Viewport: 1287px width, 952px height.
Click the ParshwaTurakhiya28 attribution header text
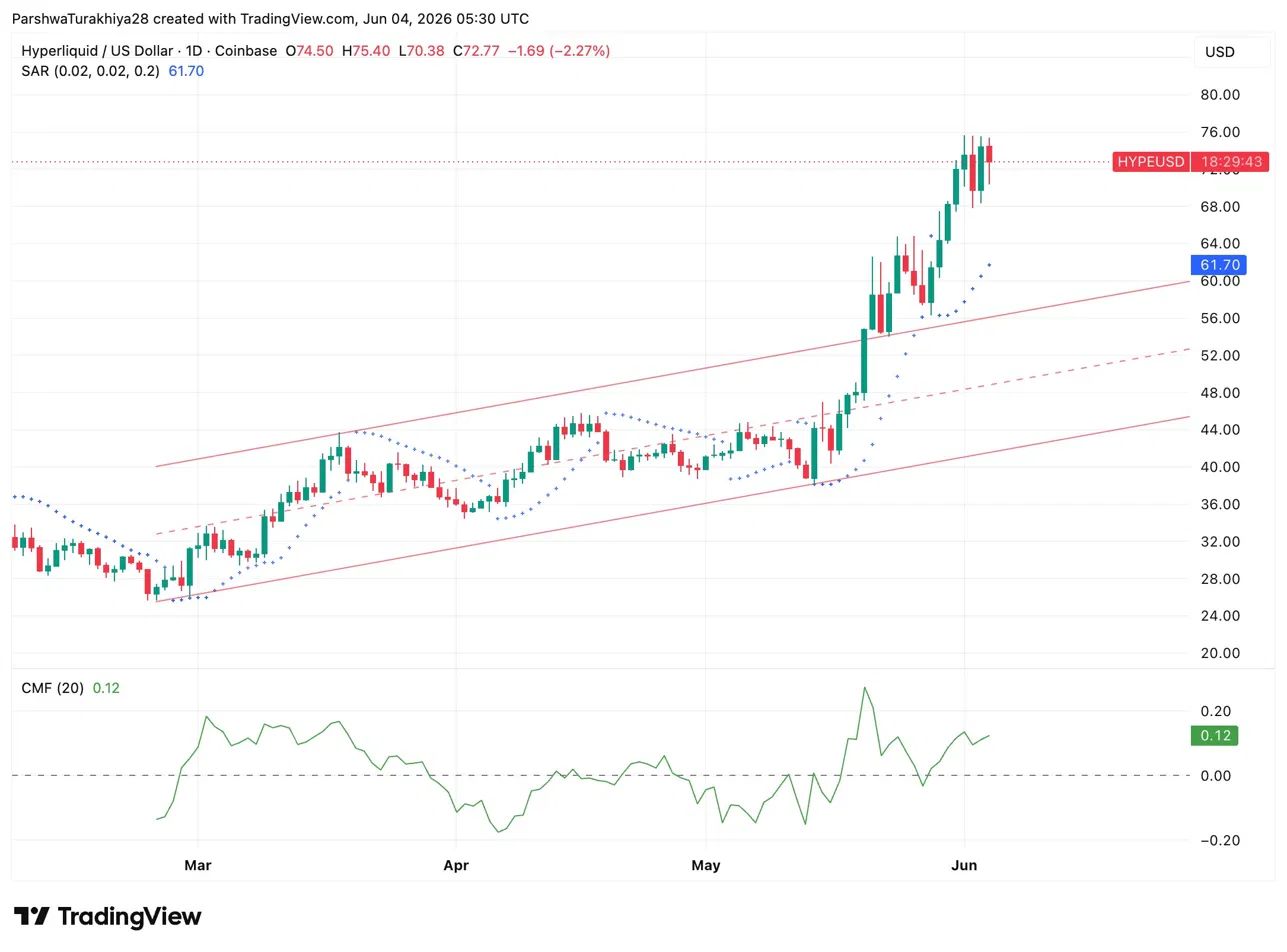pyautogui.click(x=270, y=18)
